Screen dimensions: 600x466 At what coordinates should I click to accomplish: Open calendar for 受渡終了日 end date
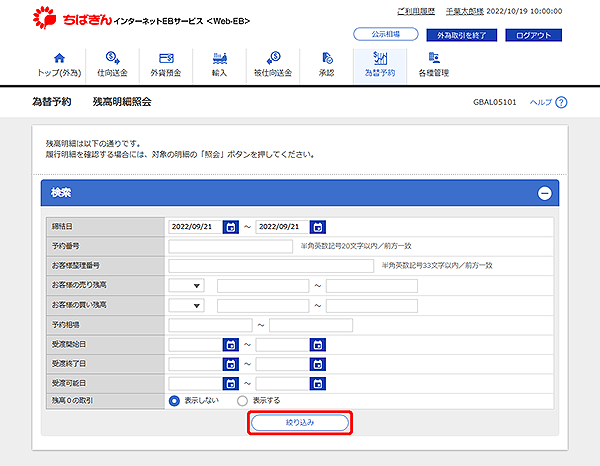click(x=318, y=364)
